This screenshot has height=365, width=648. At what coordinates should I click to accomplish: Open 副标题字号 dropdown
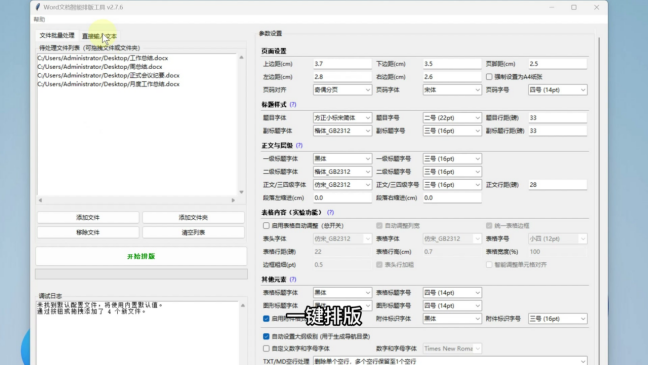coord(452,131)
